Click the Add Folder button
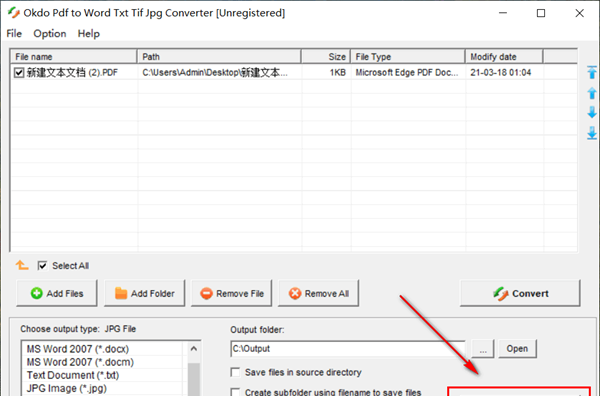 point(144,293)
